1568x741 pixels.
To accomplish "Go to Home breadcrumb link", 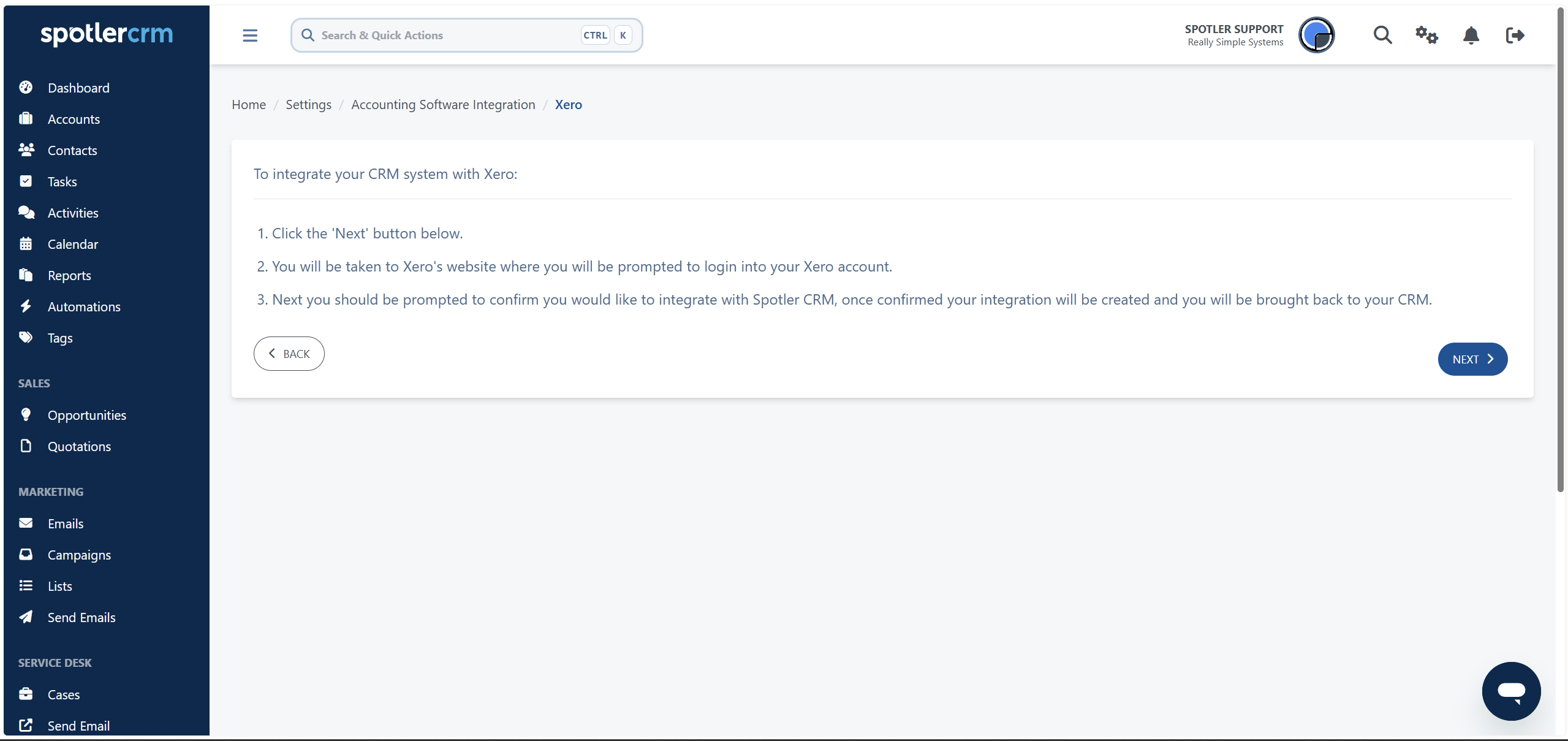I will coord(249,105).
